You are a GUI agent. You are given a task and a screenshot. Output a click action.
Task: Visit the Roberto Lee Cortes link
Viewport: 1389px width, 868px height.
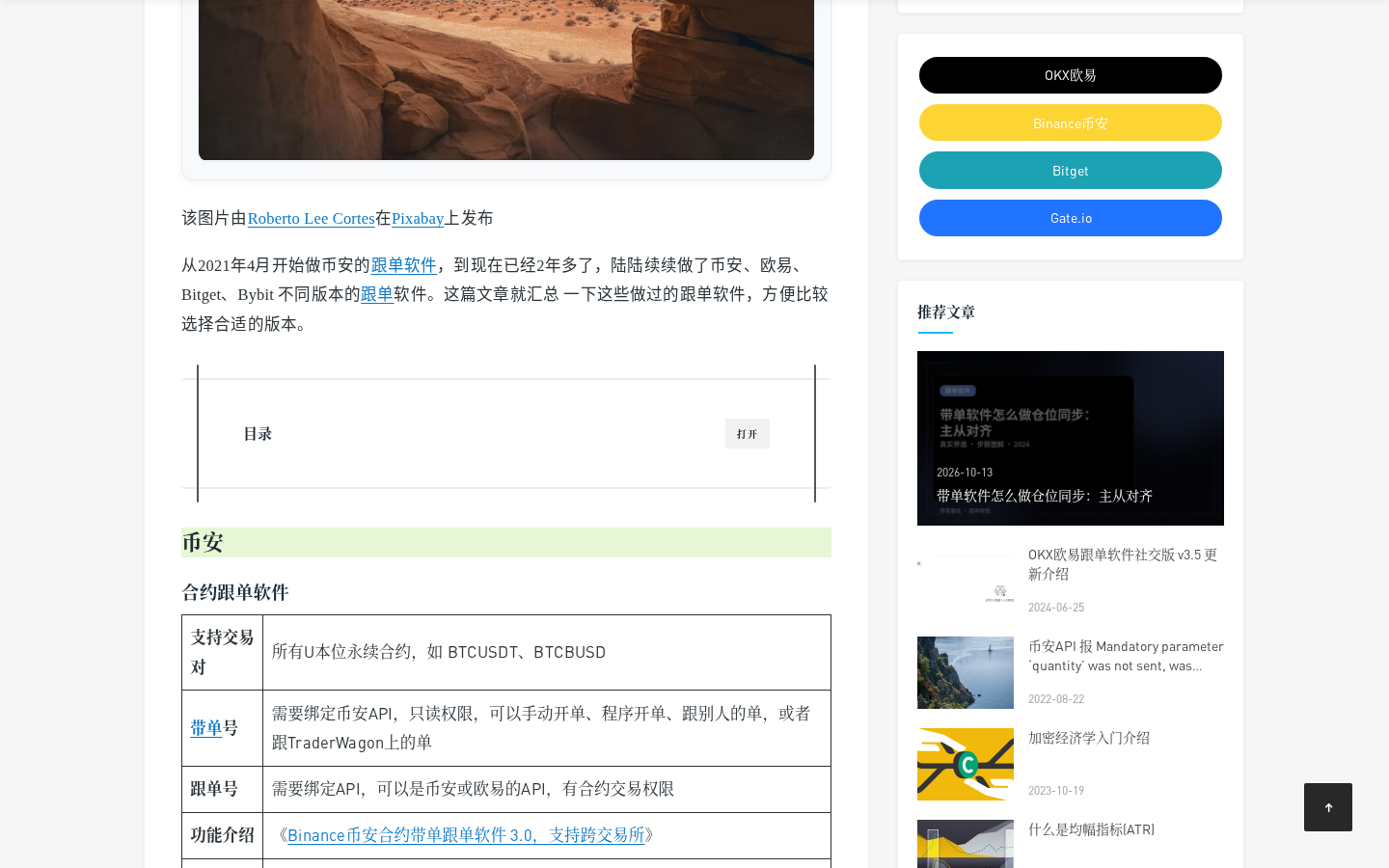coord(311,218)
